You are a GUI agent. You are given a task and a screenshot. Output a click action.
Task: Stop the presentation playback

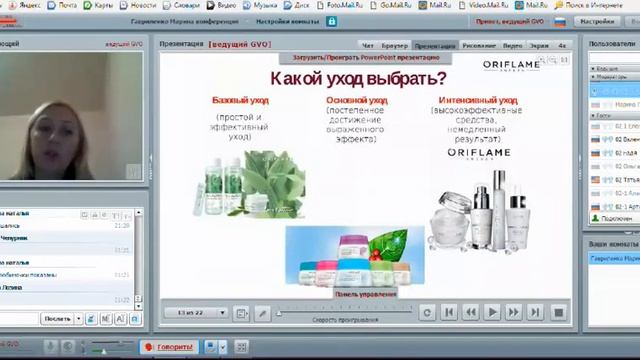(558, 313)
